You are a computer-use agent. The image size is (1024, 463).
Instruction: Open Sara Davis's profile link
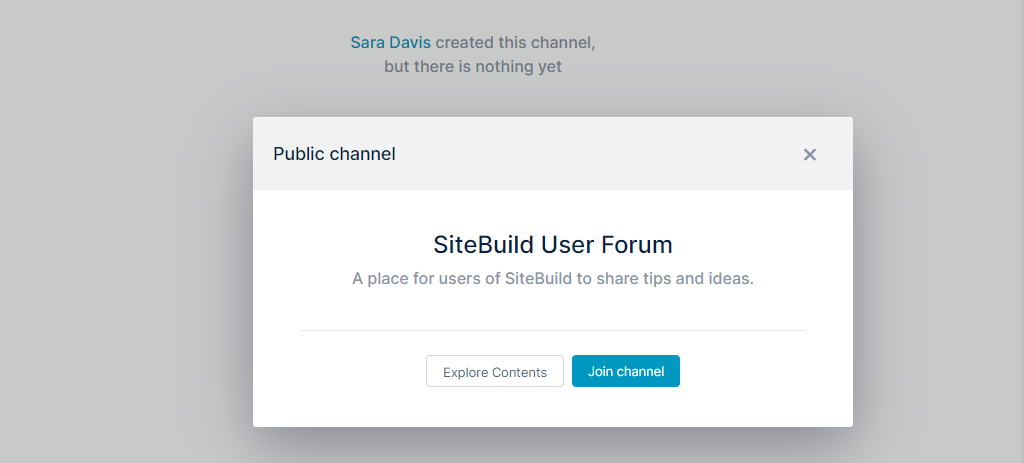[x=391, y=42]
